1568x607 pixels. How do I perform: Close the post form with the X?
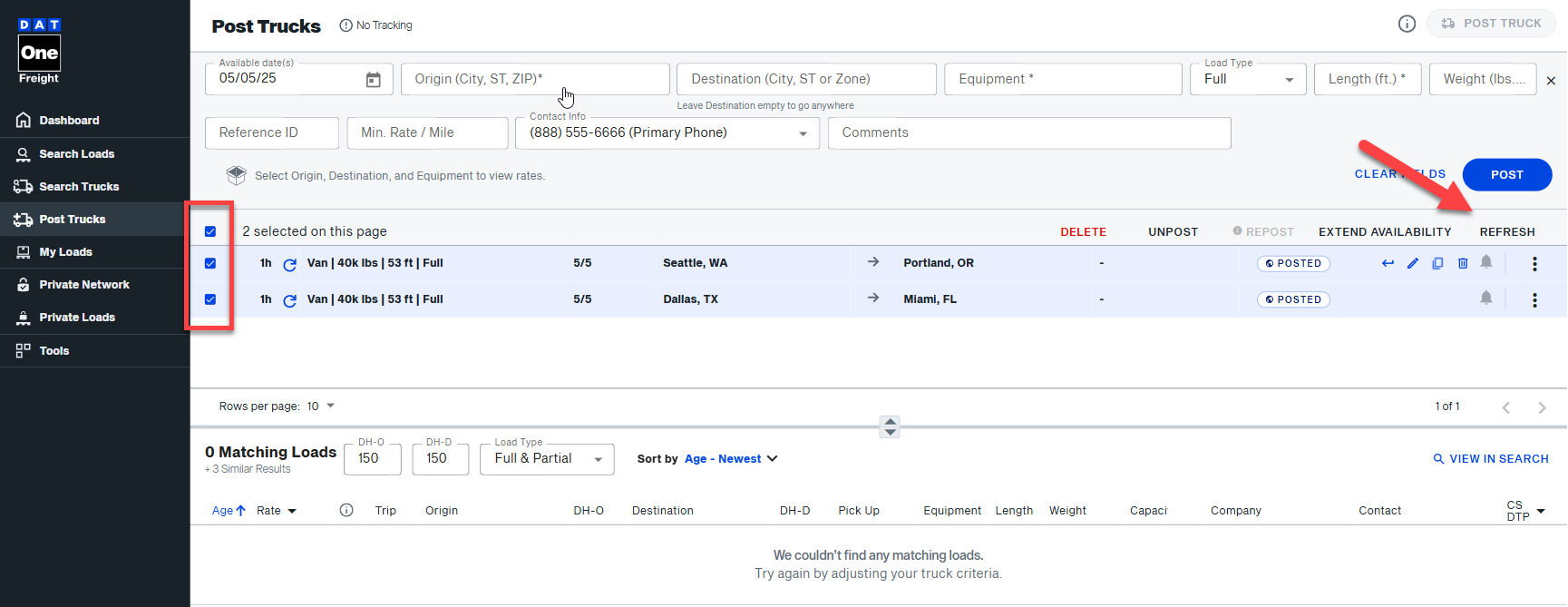(1551, 81)
